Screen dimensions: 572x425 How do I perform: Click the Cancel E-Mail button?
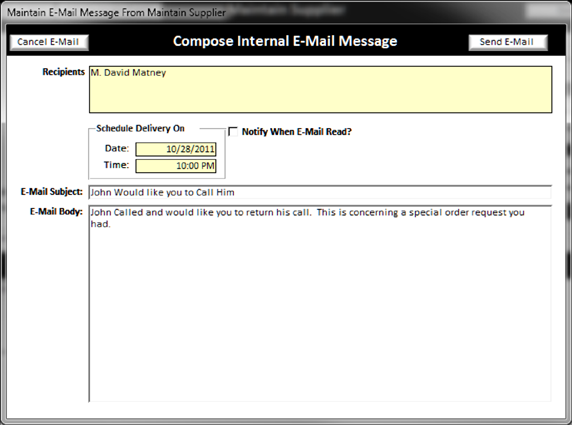coord(49,42)
